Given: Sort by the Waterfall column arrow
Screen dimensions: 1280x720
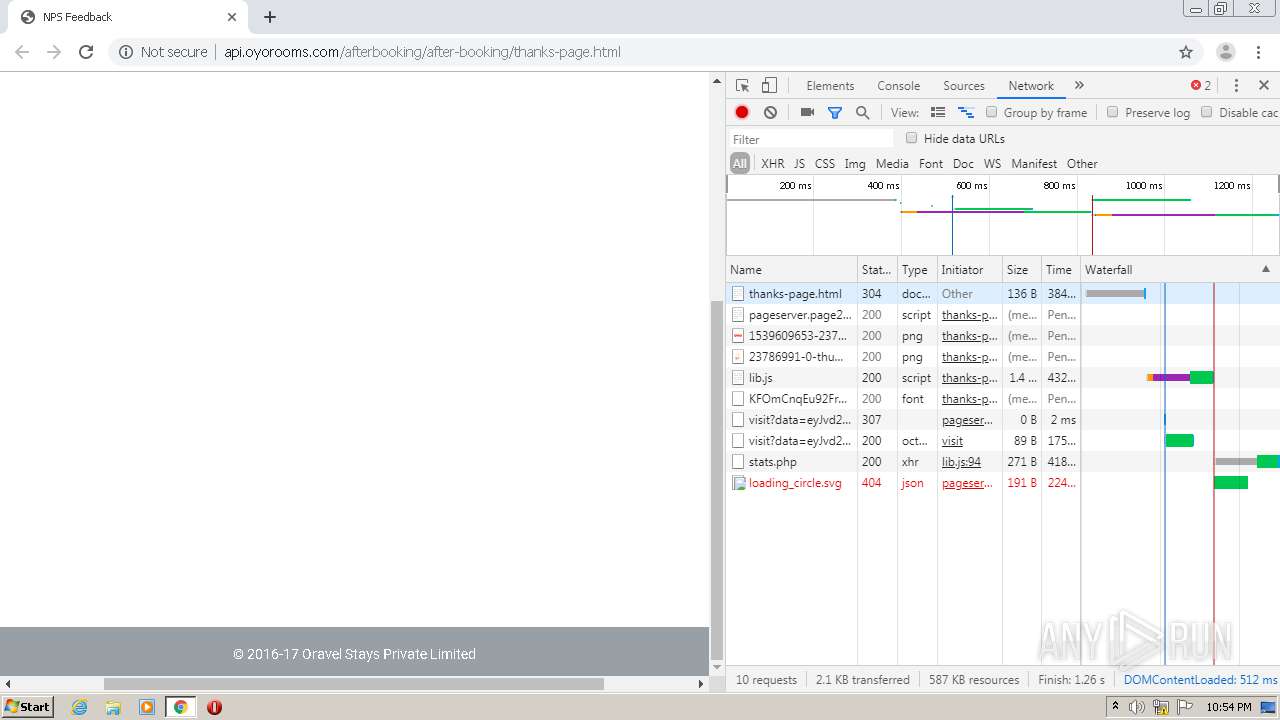Looking at the screenshot, I should (1266, 270).
